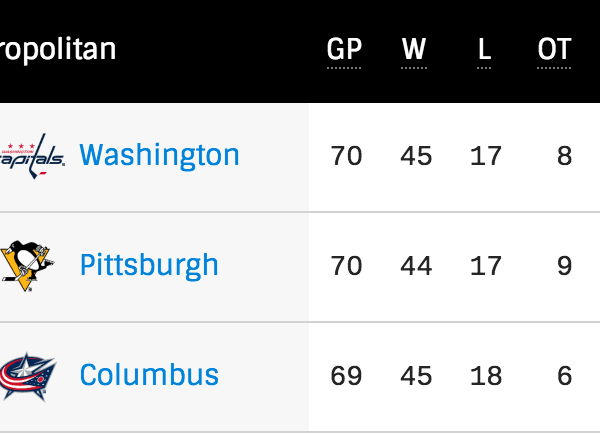Click the Washington Capitals logo
Image resolution: width=600 pixels, height=435 pixels.
tap(32, 156)
